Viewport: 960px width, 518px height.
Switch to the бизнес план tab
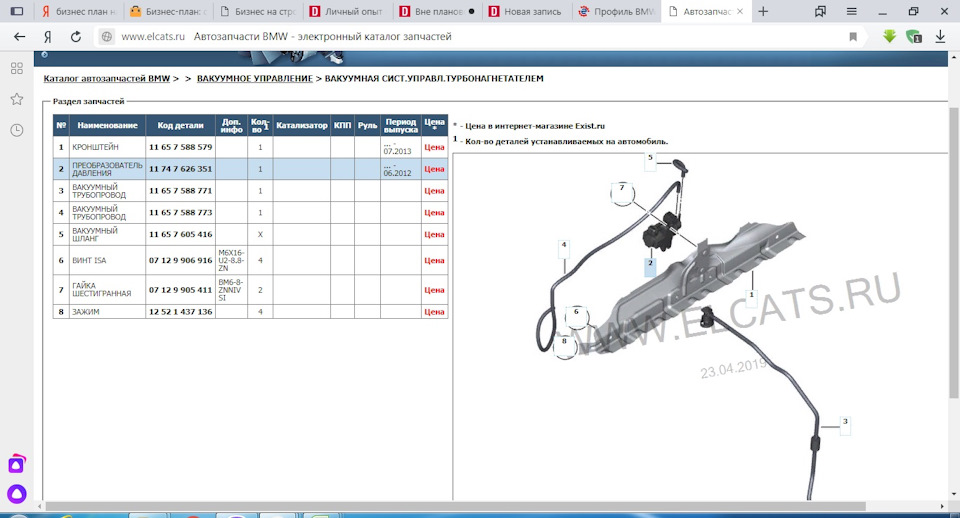(78, 11)
